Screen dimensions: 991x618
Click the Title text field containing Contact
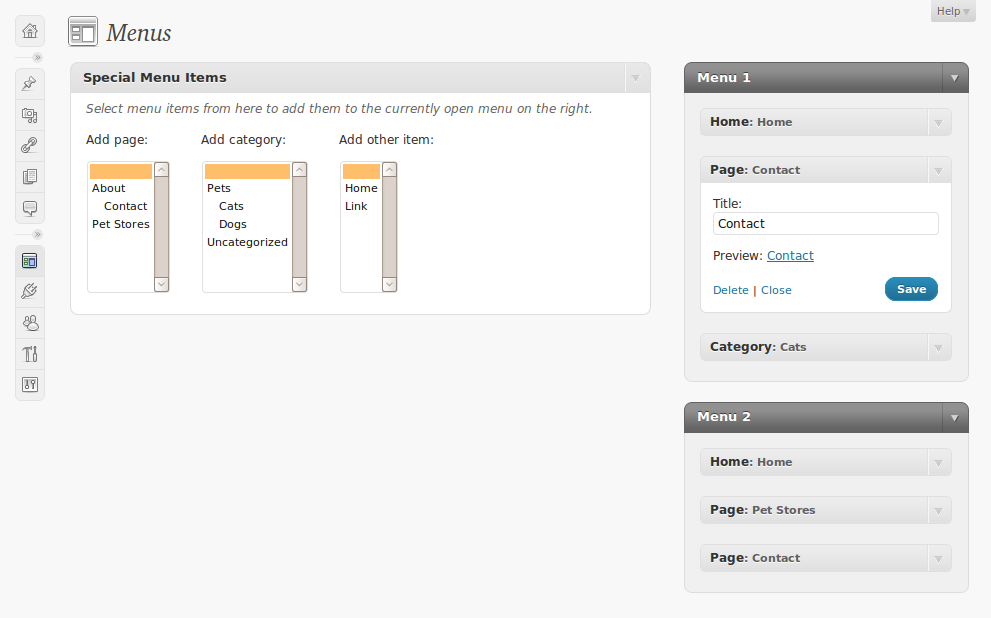click(x=825, y=224)
